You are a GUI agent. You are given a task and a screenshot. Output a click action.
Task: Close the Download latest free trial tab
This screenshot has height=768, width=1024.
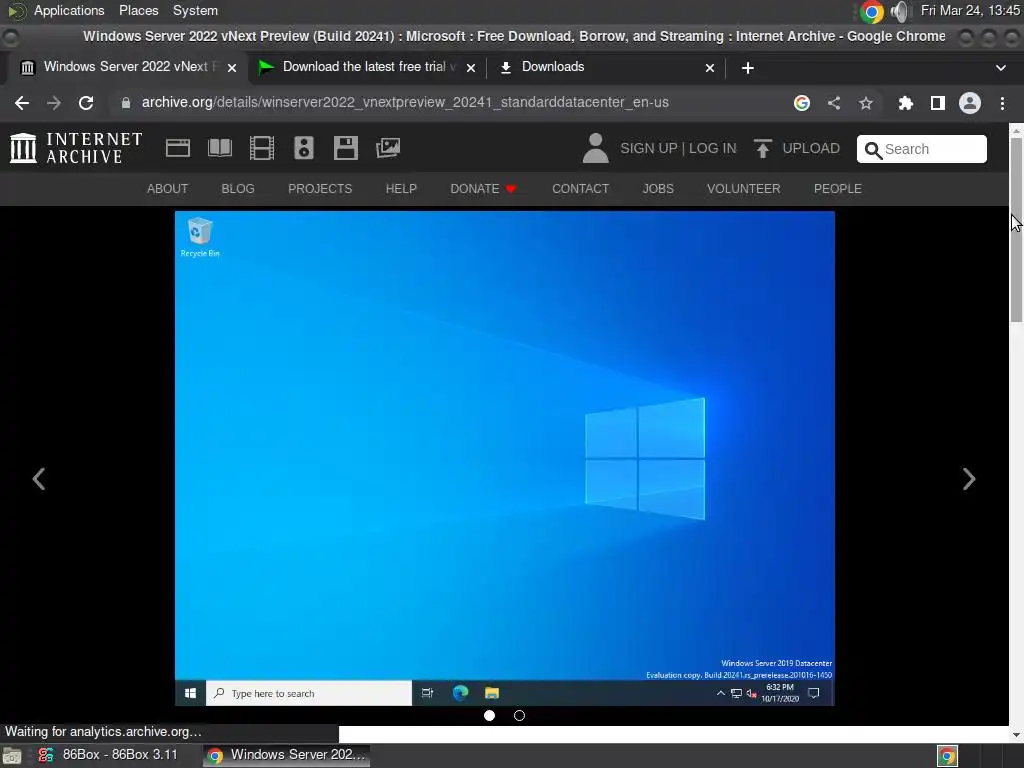click(x=471, y=68)
